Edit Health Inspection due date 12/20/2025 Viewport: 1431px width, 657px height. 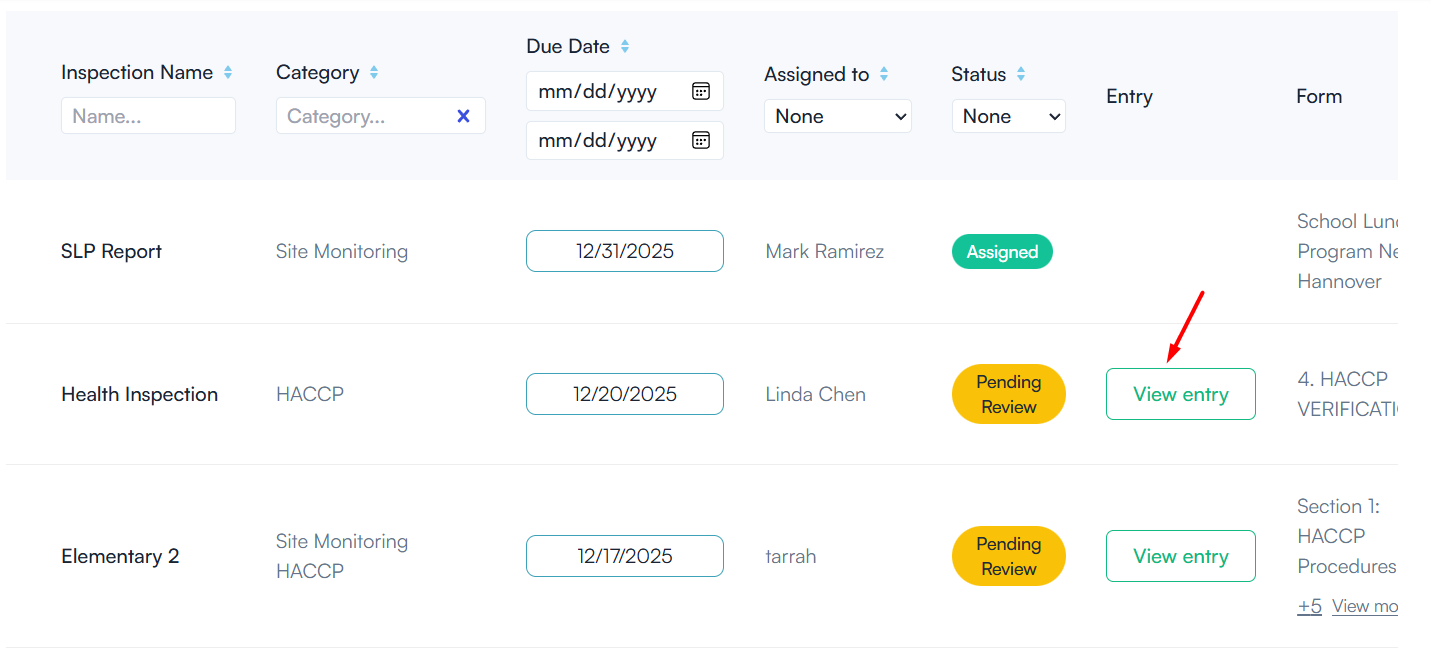click(x=624, y=394)
